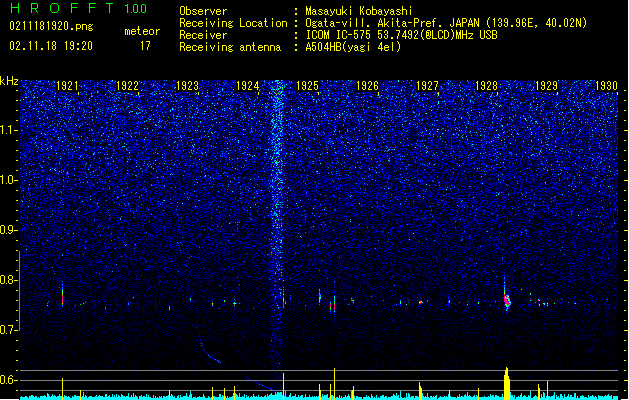Image resolution: width=629 pixels, height=400 pixels.
Task: Click the meteor count value 17
Action: click(145, 46)
